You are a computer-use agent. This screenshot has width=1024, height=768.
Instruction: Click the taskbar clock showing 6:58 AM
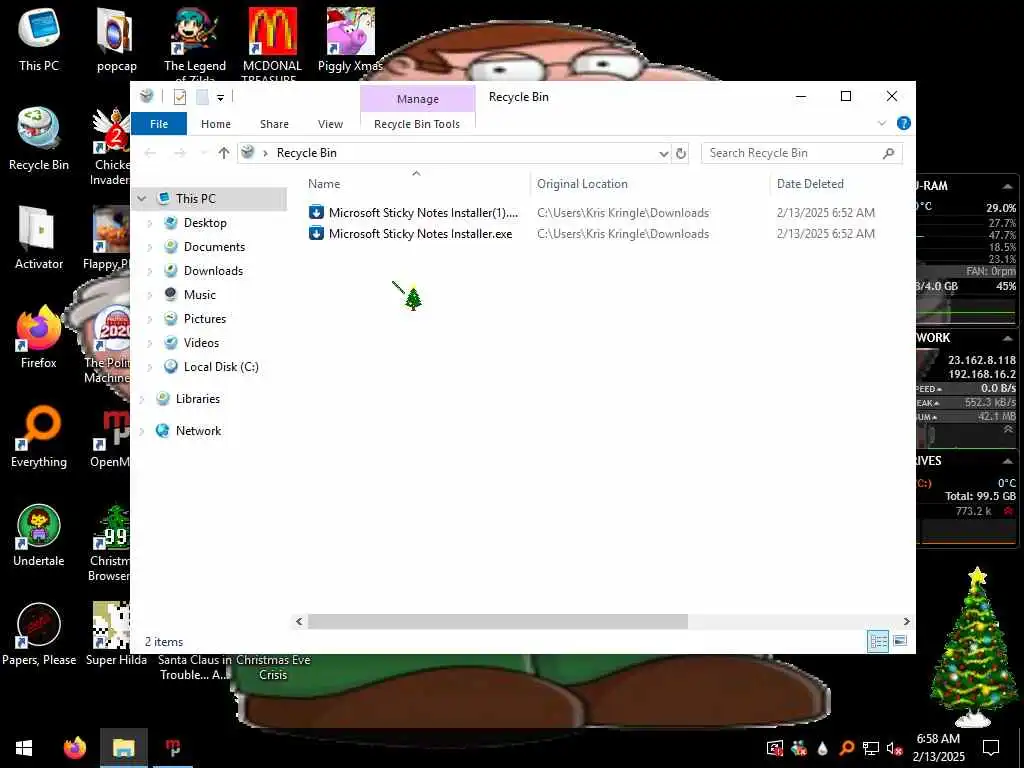click(x=938, y=748)
